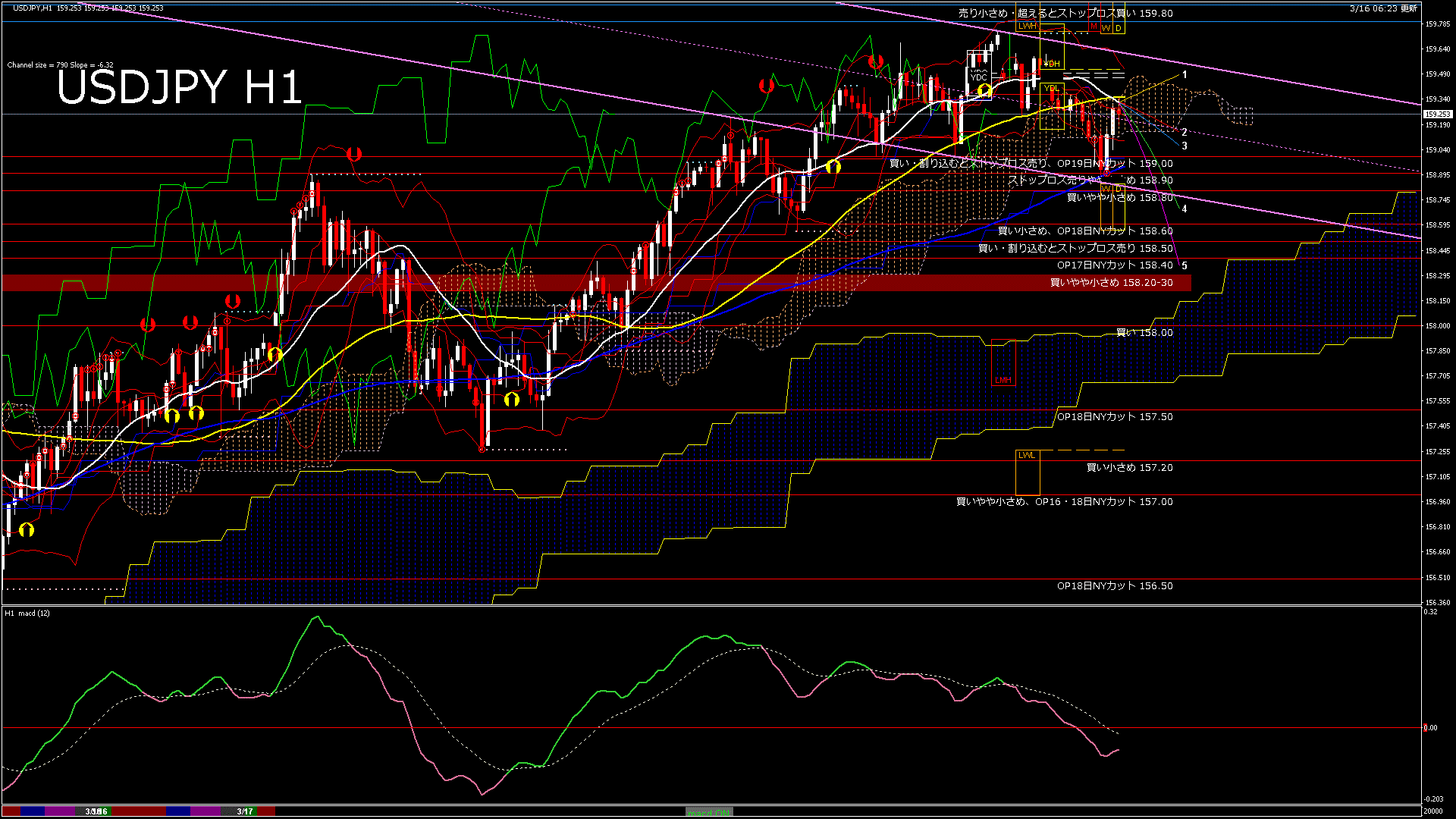Click the USDJPY,H1 symbol header text
Image resolution: width=1456 pixels, height=819 pixels.
click(x=33, y=8)
